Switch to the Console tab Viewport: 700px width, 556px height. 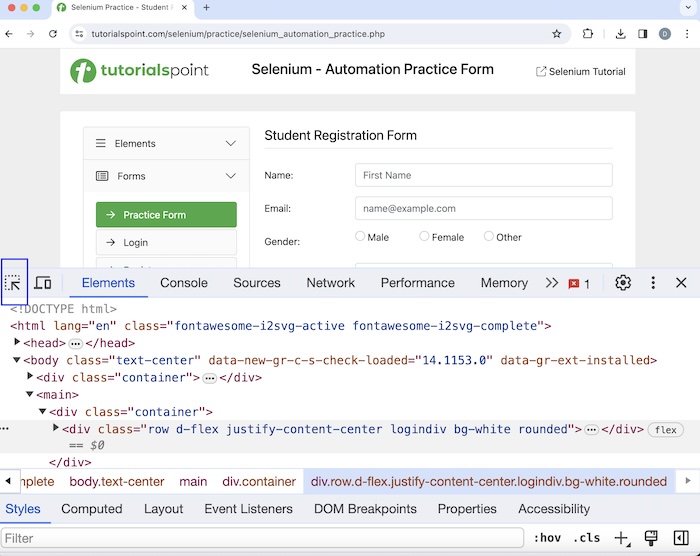click(x=184, y=283)
